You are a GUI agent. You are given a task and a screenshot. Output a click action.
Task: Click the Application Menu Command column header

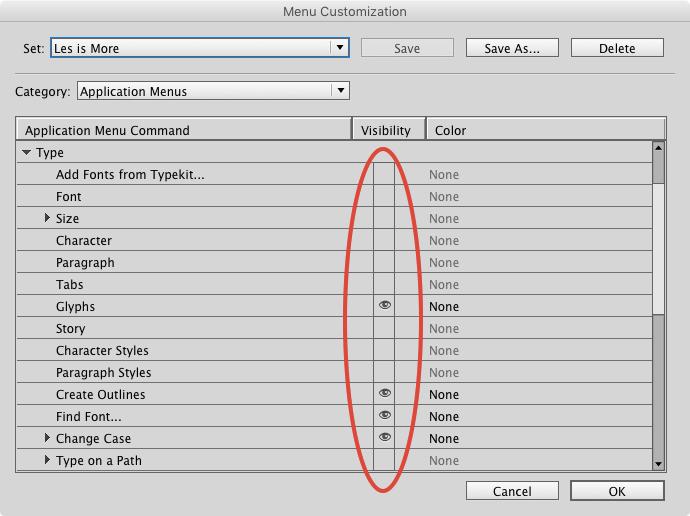click(184, 130)
